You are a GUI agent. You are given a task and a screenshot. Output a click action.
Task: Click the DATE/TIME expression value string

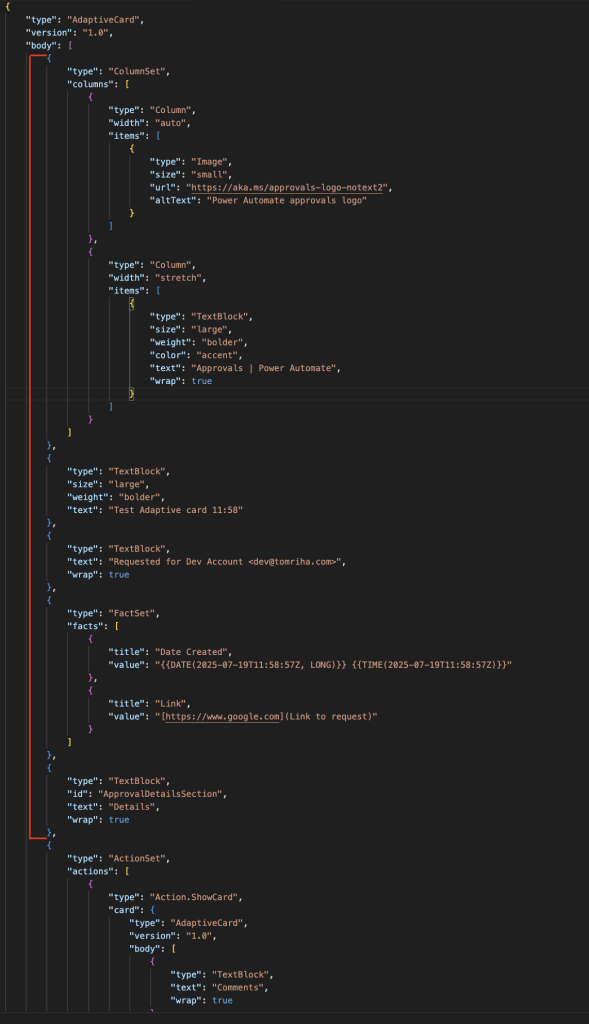tap(333, 665)
